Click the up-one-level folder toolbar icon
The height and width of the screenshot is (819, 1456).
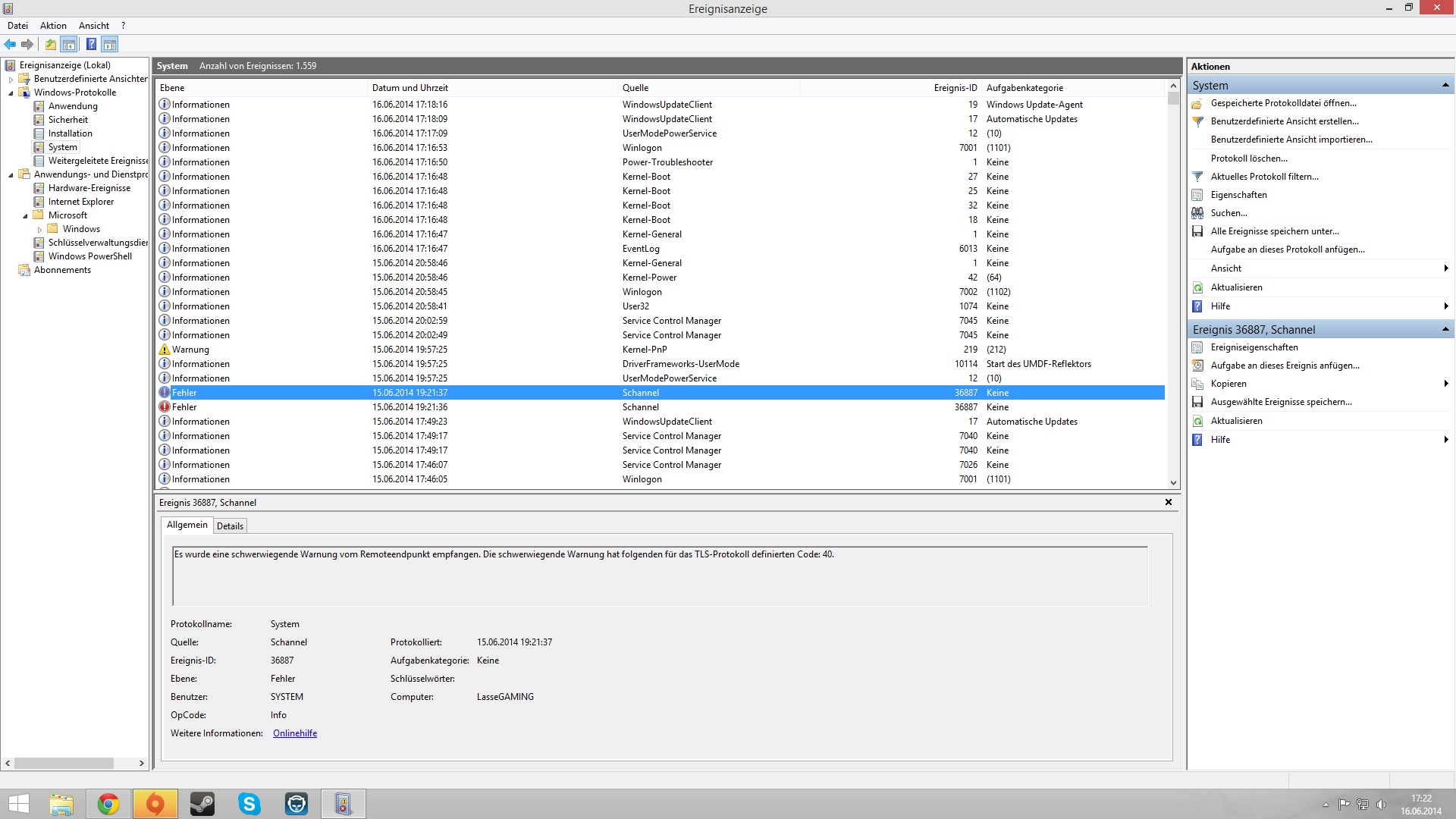50,44
